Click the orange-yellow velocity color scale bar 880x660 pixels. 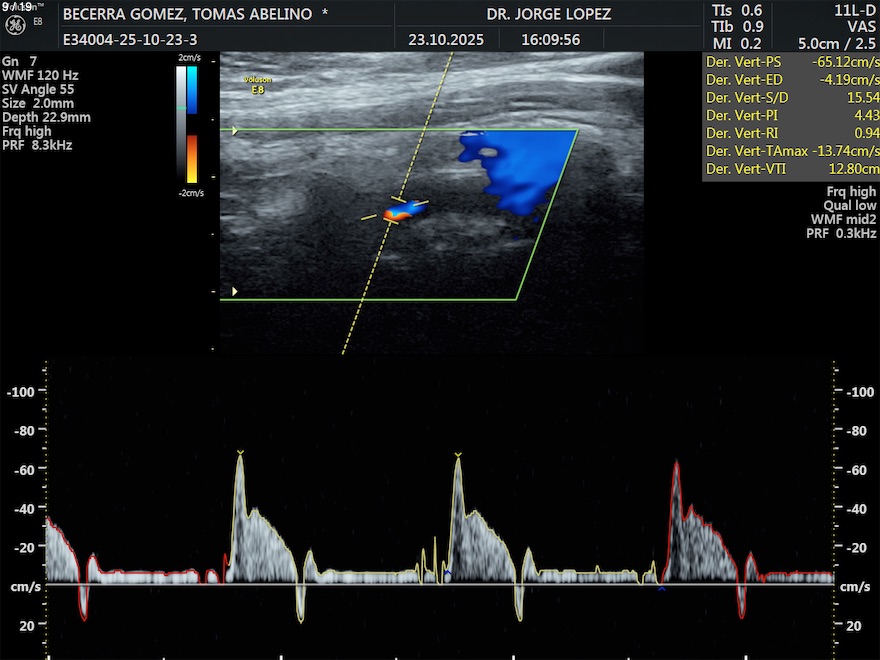[192, 158]
